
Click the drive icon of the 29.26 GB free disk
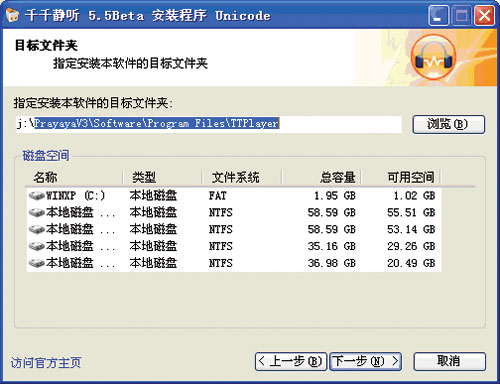pos(37,246)
